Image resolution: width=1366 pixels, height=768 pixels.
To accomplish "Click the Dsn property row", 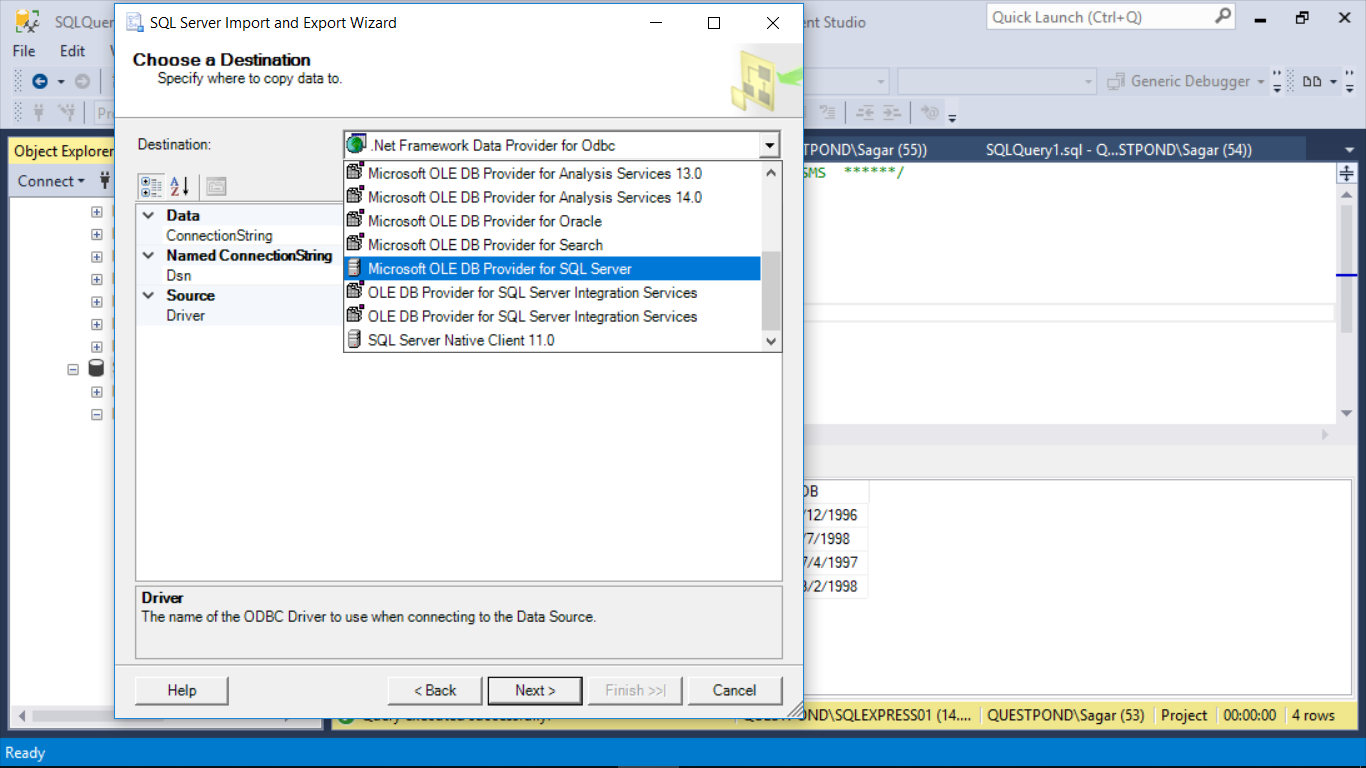I will (x=239, y=275).
